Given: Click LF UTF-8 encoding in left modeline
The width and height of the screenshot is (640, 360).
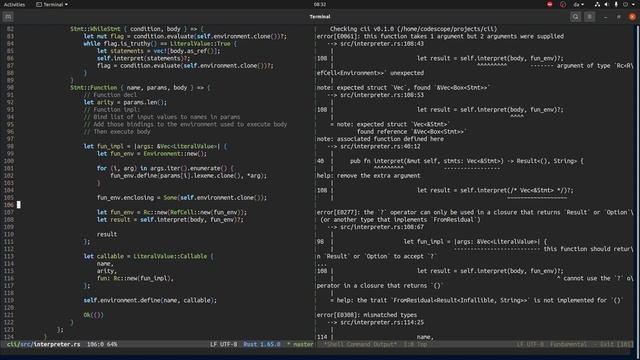Looking at the screenshot, I should click(x=224, y=344).
